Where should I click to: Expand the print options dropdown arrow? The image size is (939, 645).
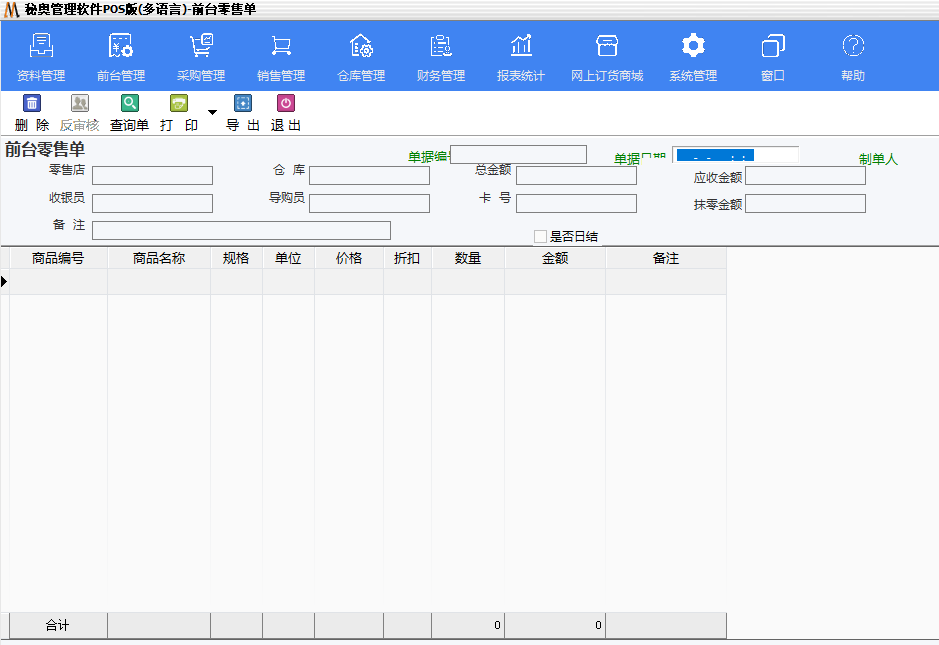tap(212, 112)
